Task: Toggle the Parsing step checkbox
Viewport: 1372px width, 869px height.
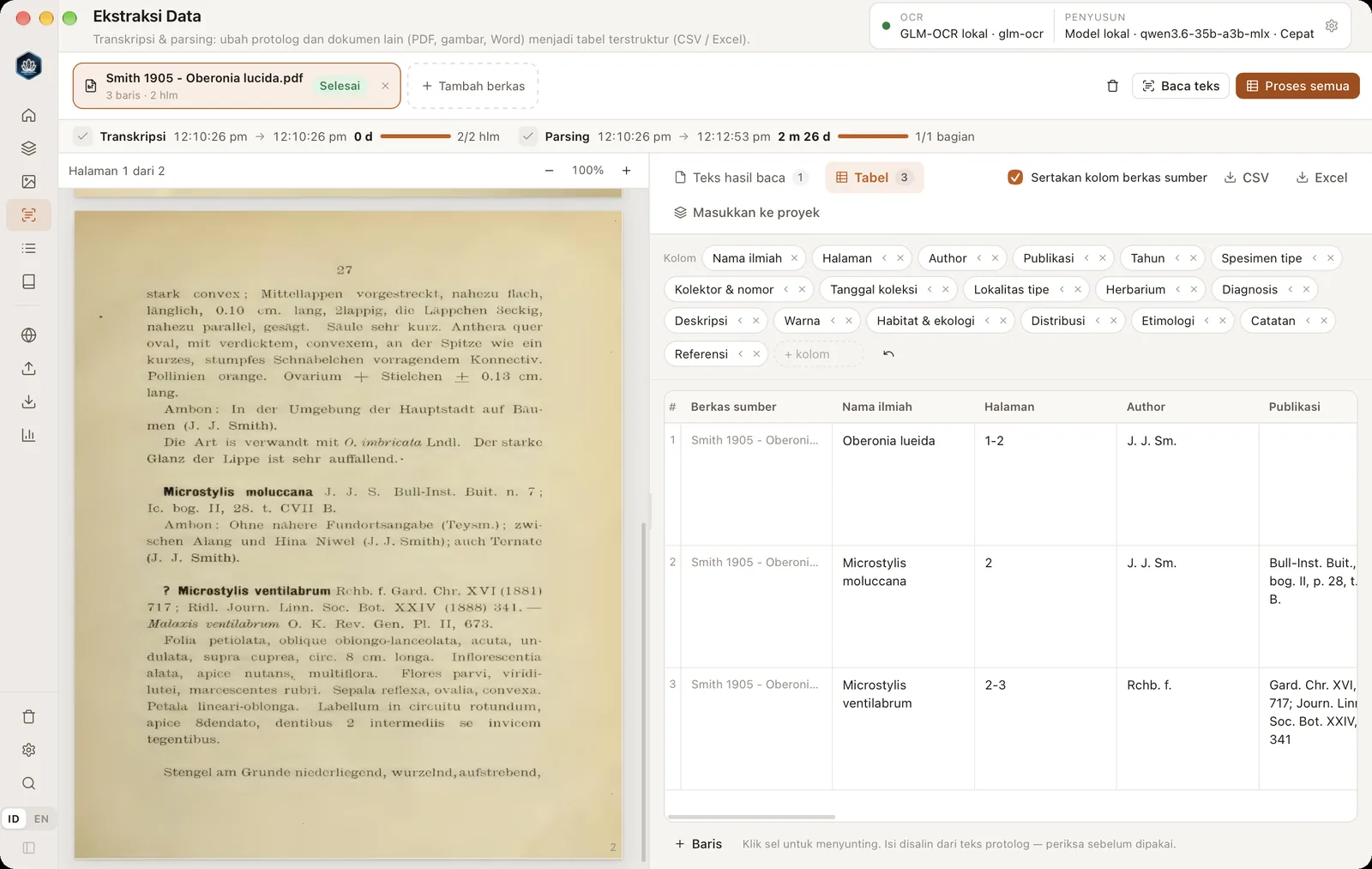Action: (x=527, y=136)
